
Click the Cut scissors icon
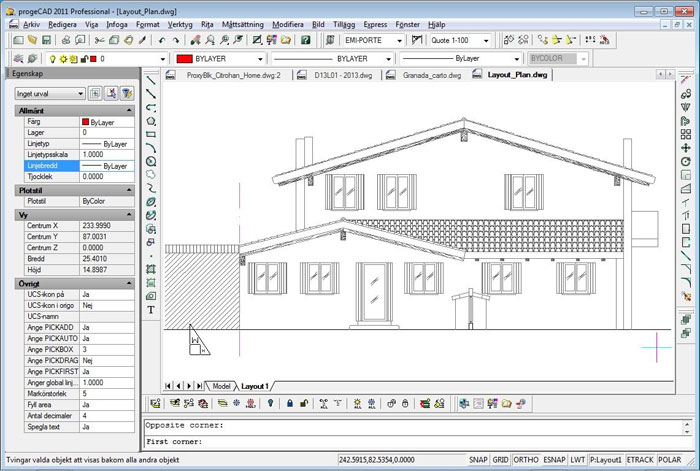(x=100, y=40)
